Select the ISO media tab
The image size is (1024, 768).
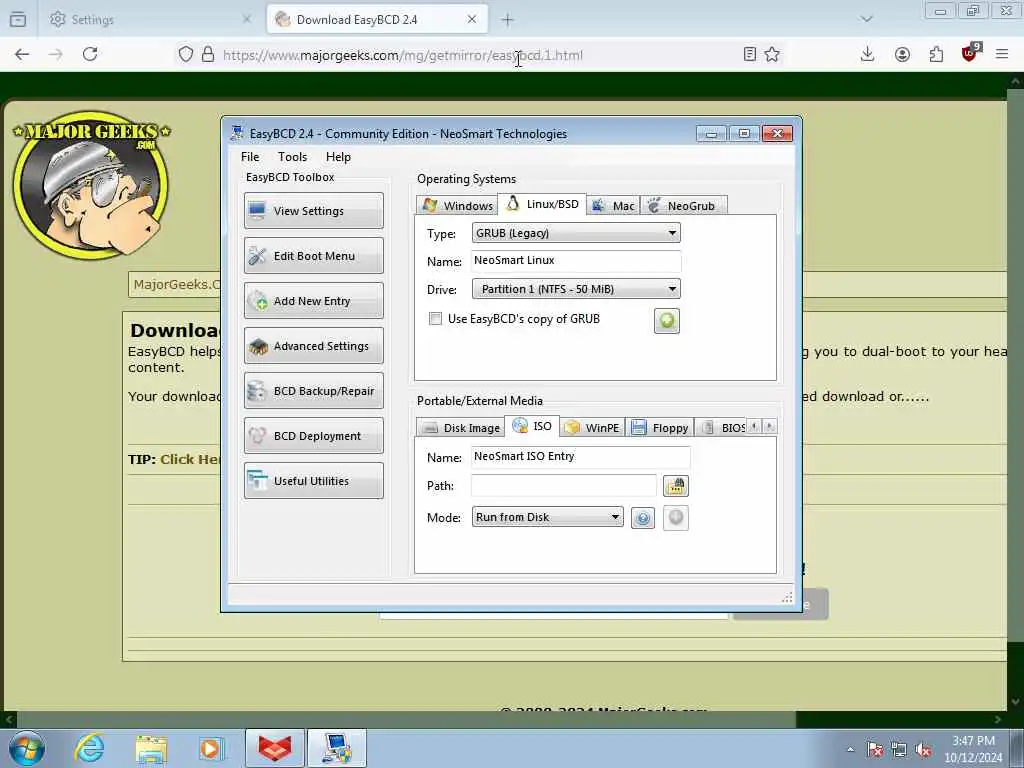pos(532,426)
